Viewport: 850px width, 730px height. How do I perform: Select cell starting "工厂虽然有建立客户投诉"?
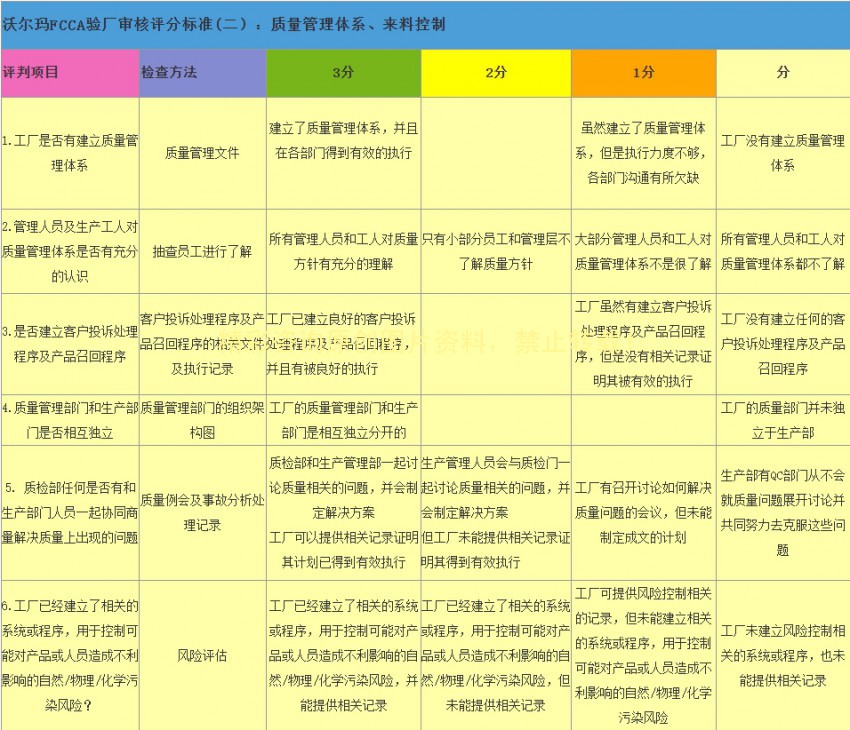pyautogui.click(x=643, y=344)
